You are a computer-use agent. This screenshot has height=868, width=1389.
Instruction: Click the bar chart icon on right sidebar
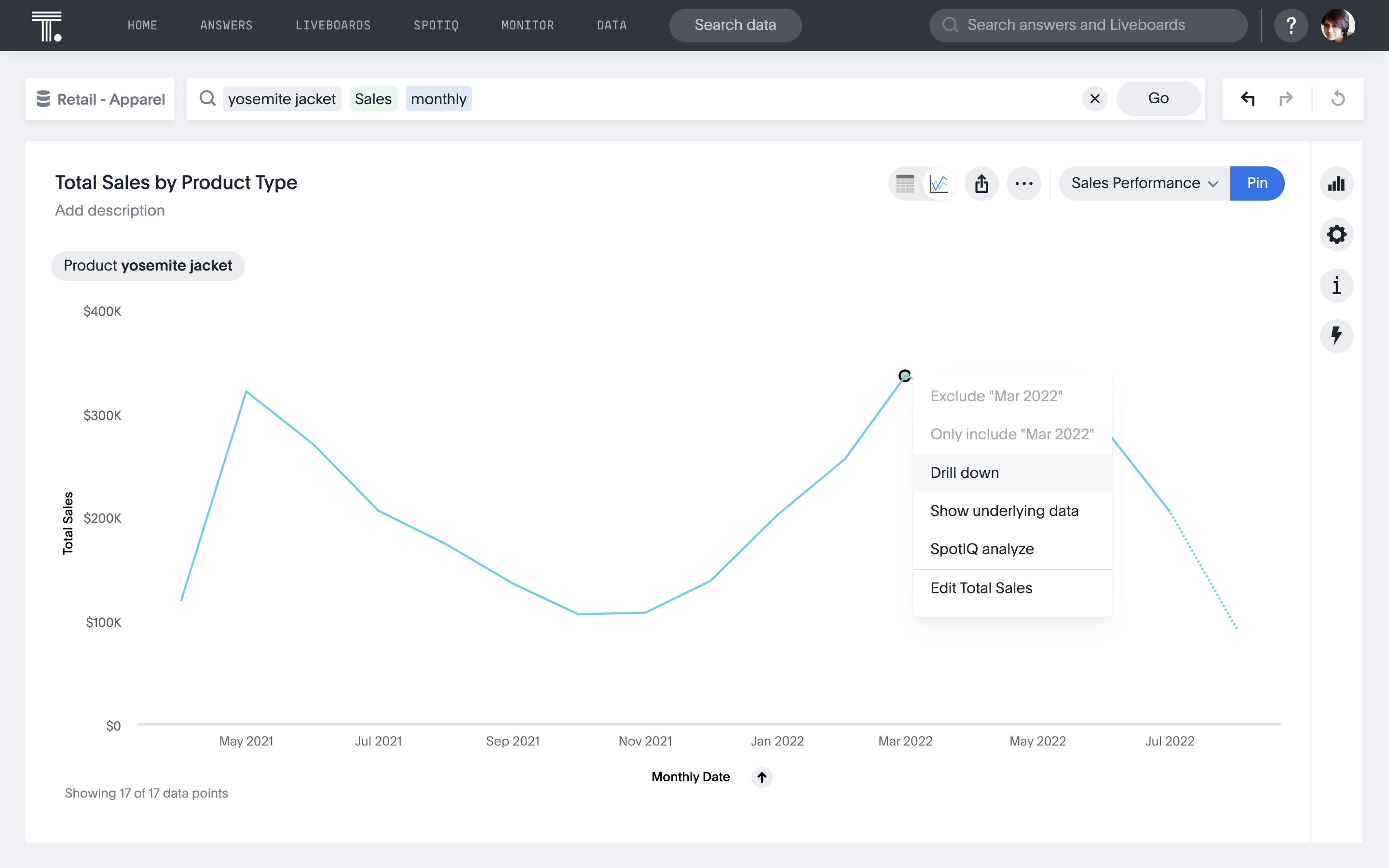pyautogui.click(x=1337, y=183)
